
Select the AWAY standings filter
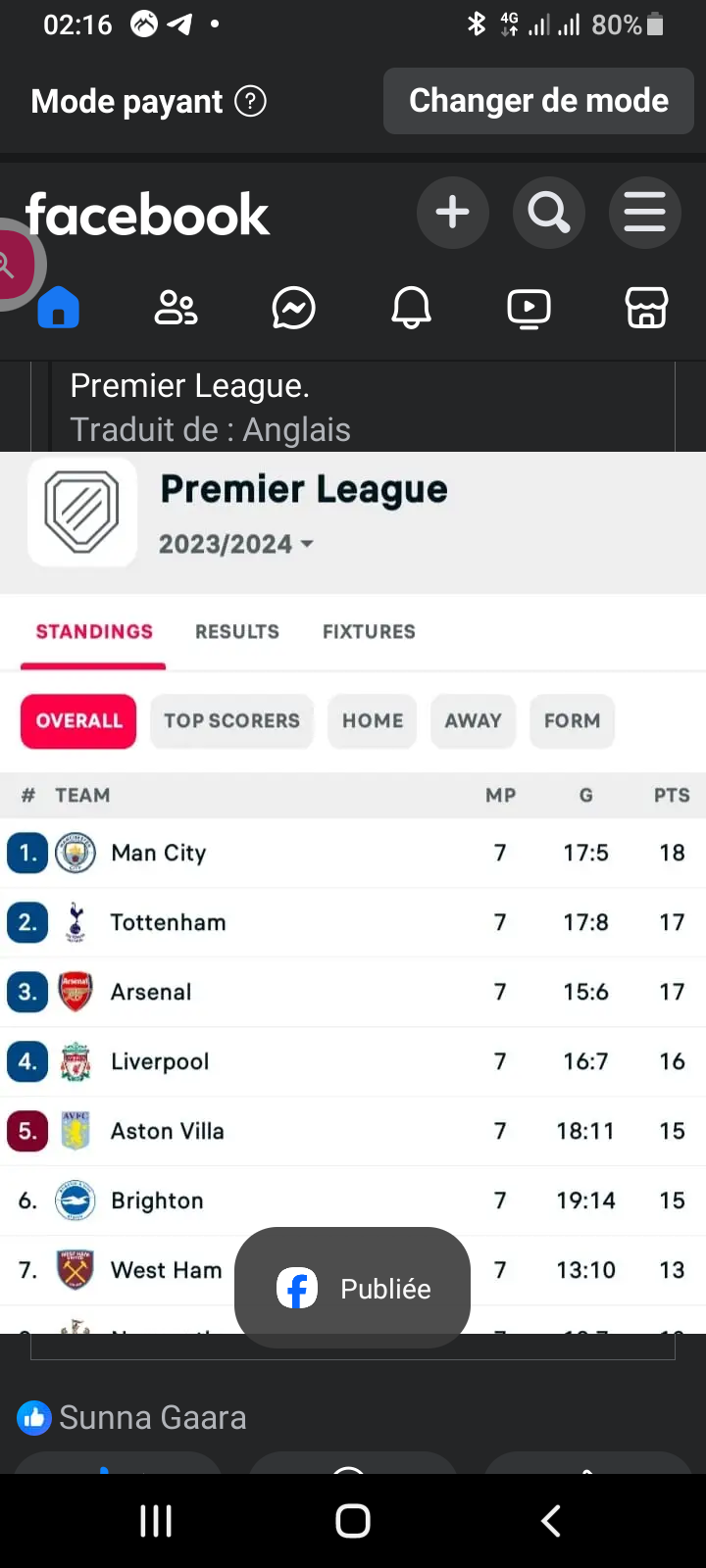[x=473, y=721]
